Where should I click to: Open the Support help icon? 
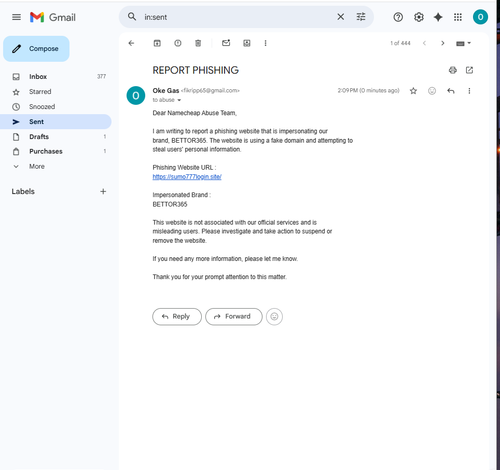[398, 17]
